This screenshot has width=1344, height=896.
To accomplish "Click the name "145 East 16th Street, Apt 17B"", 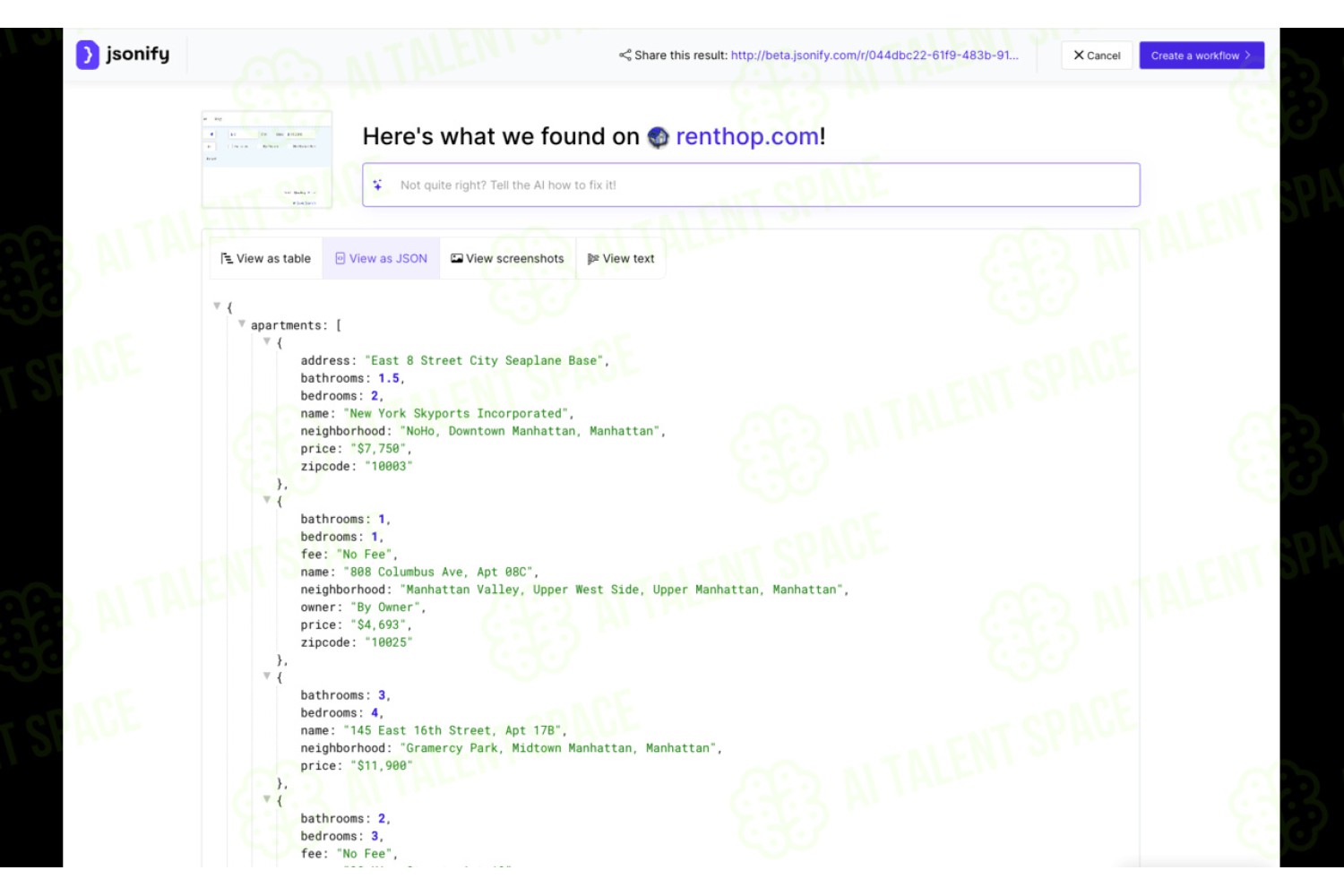I will coord(452,731).
